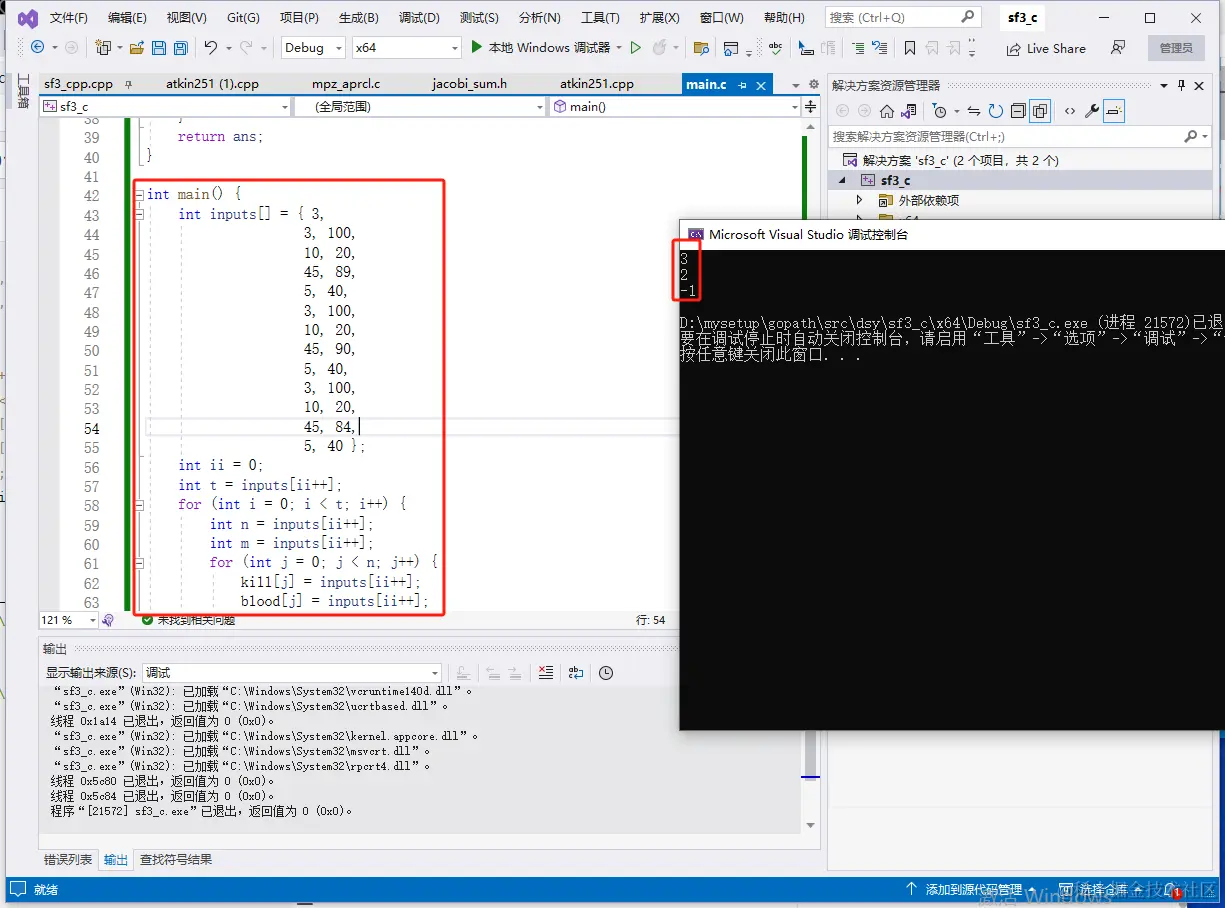1225x908 pixels.
Task: Open the 生成(B) menu
Action: click(358, 18)
